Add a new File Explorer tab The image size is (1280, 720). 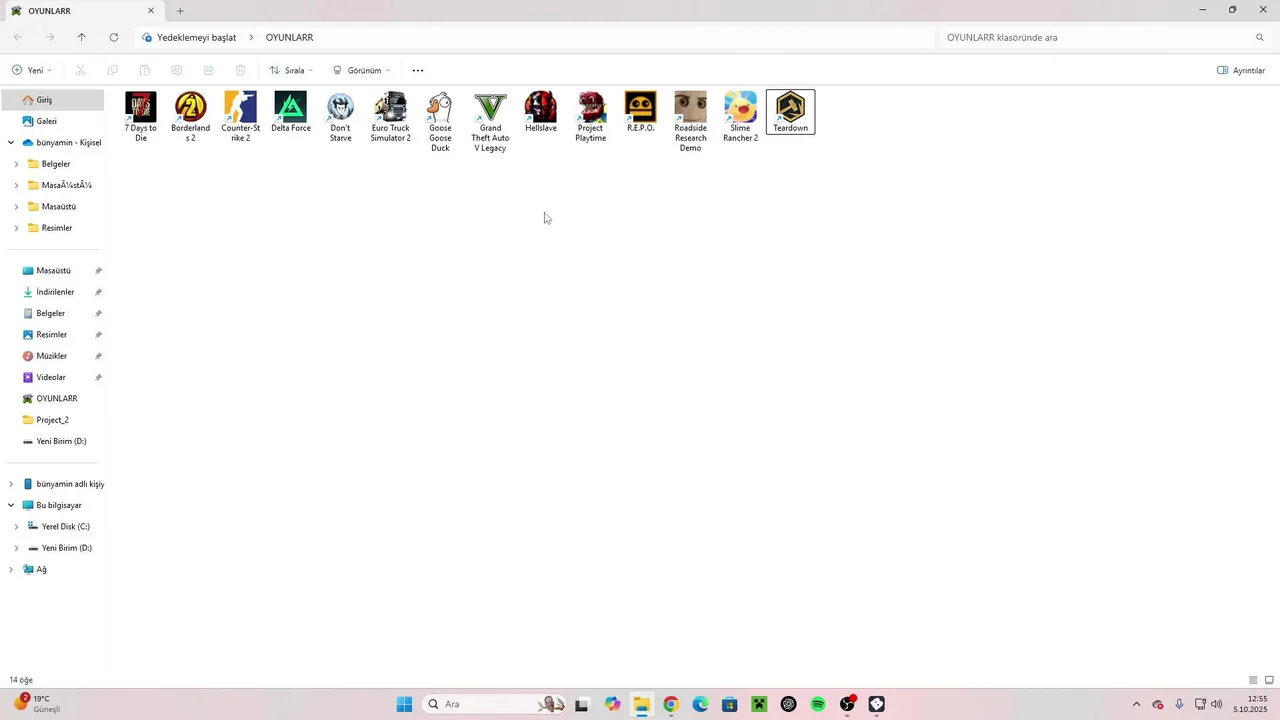(180, 11)
